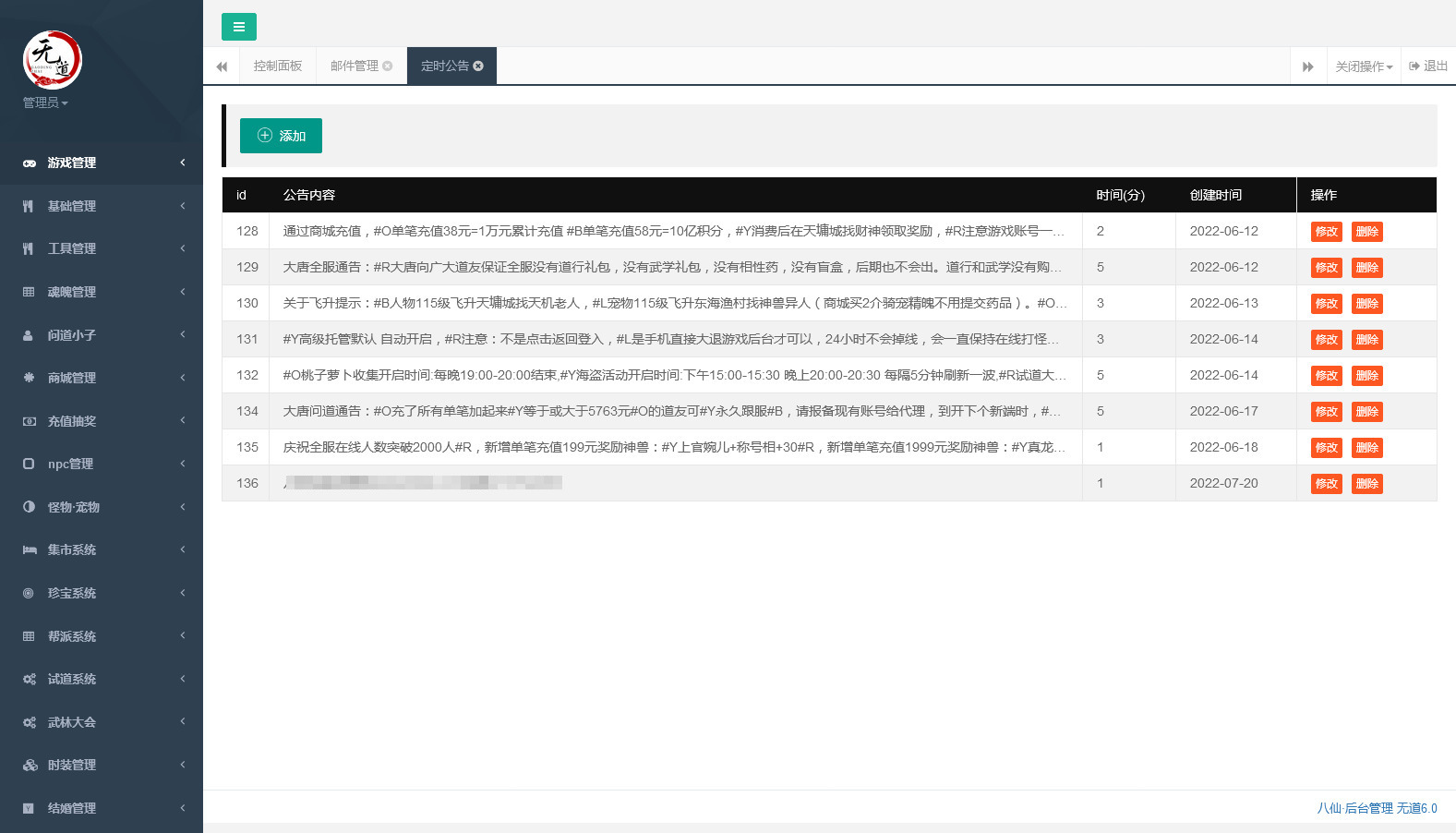Click the user icon beside 问道小子

(29, 335)
